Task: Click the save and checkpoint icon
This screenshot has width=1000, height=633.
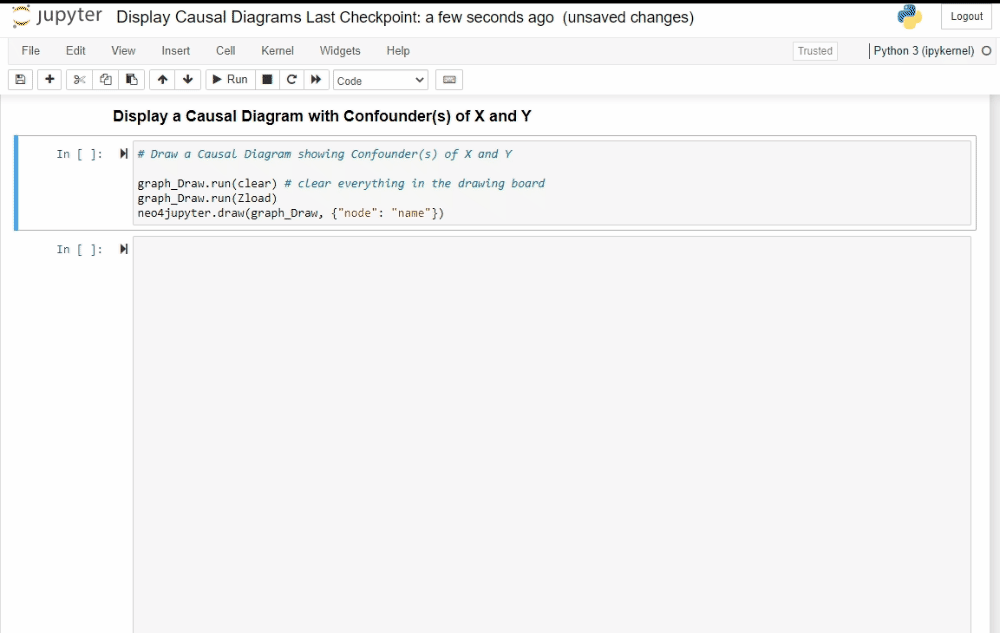Action: (20, 80)
